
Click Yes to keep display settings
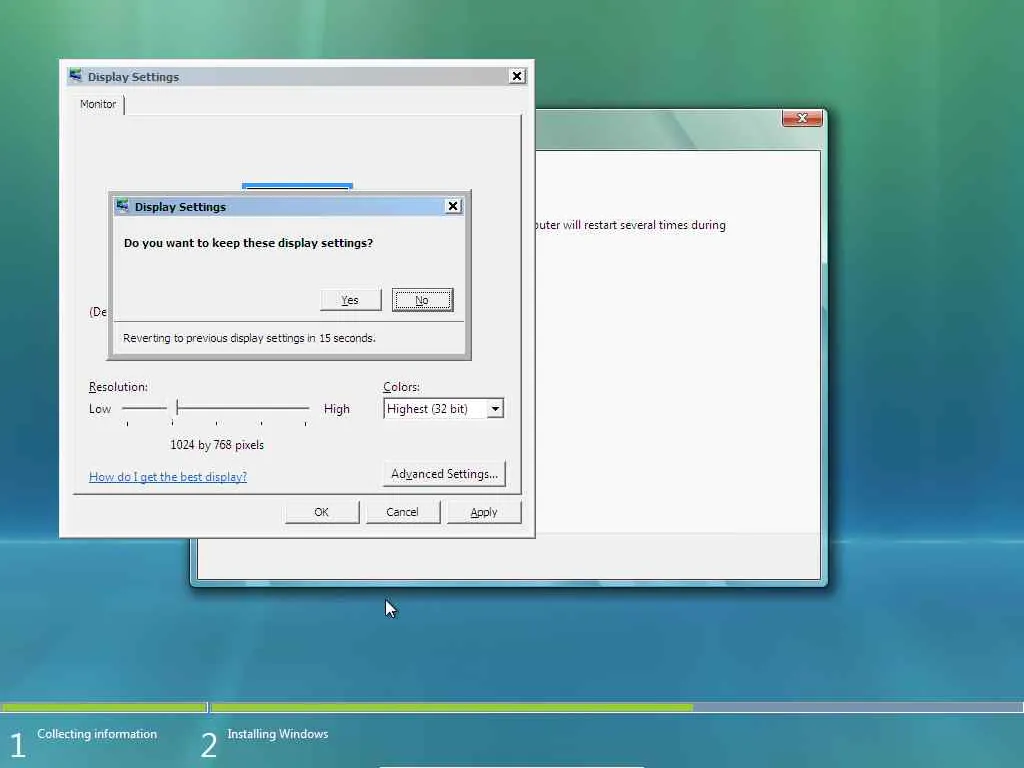coord(351,300)
